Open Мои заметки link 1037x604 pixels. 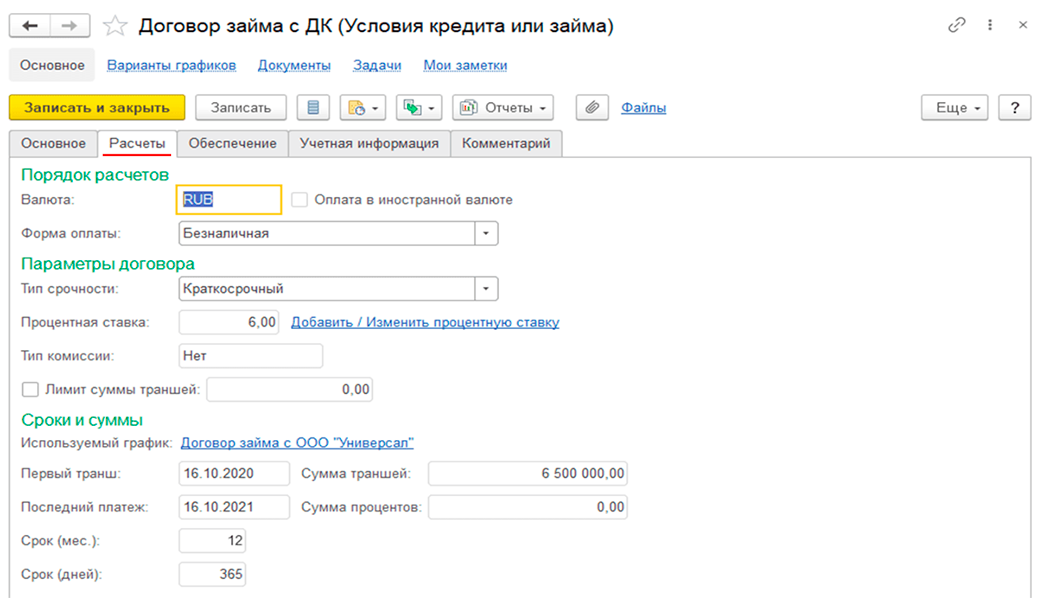coord(466,65)
